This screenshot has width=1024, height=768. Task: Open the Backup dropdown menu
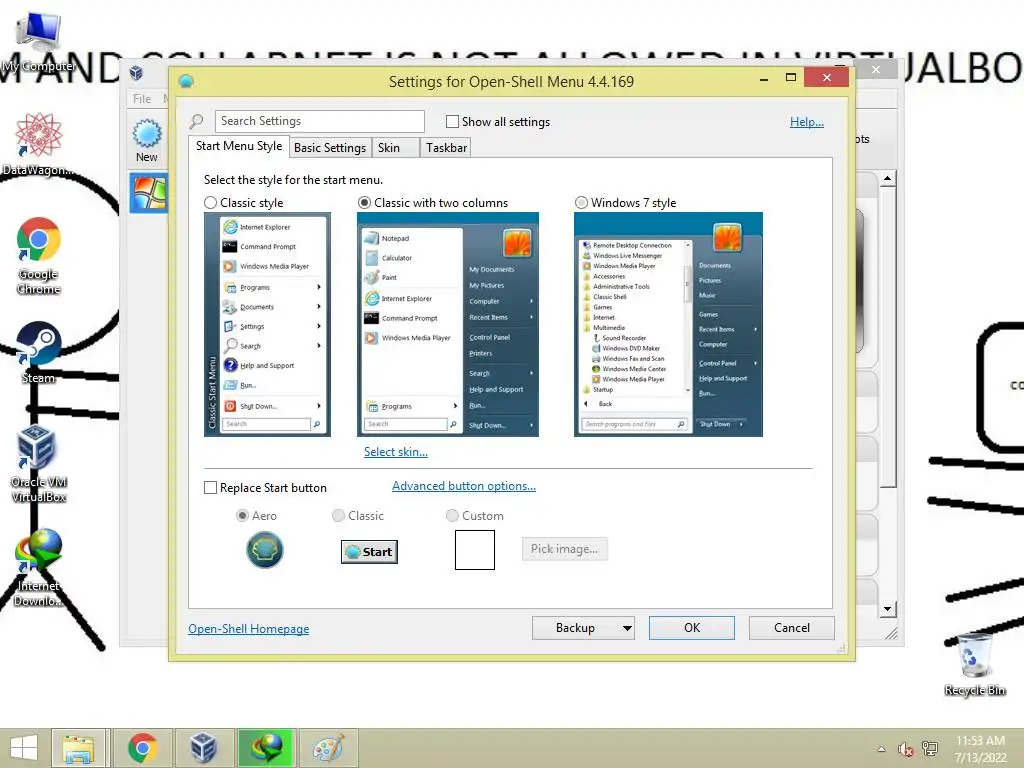pyautogui.click(x=583, y=628)
